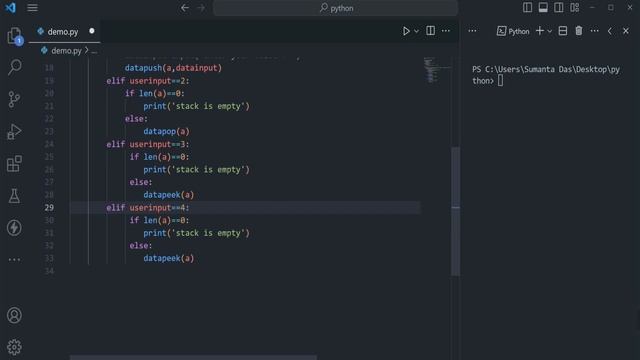Open the Customize Layout icon
The width and height of the screenshot is (640, 360).
575,8
